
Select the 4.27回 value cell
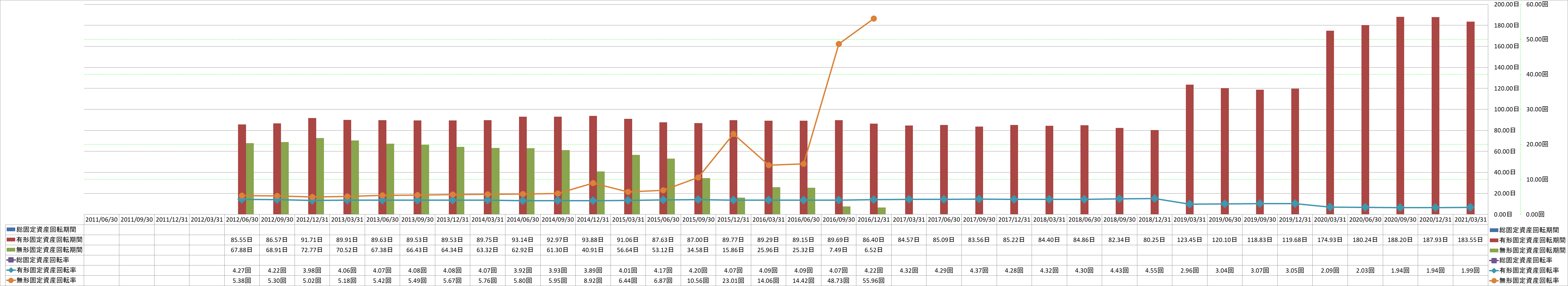[x=242, y=270]
